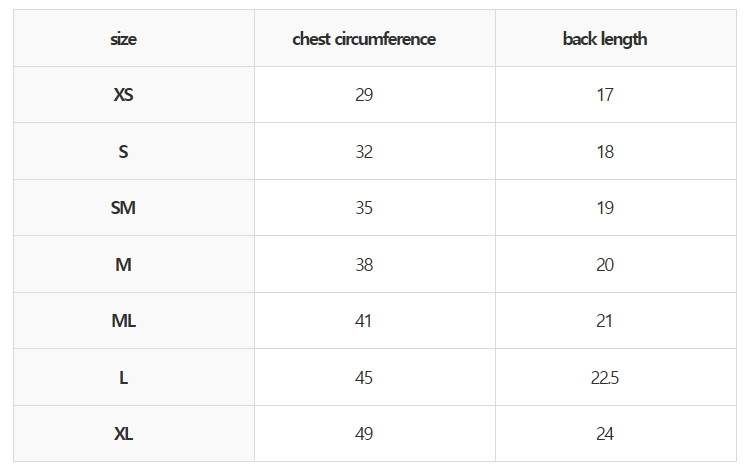Select chest circumference value 32
Viewport: 745px width, 474px height.
tap(364, 152)
